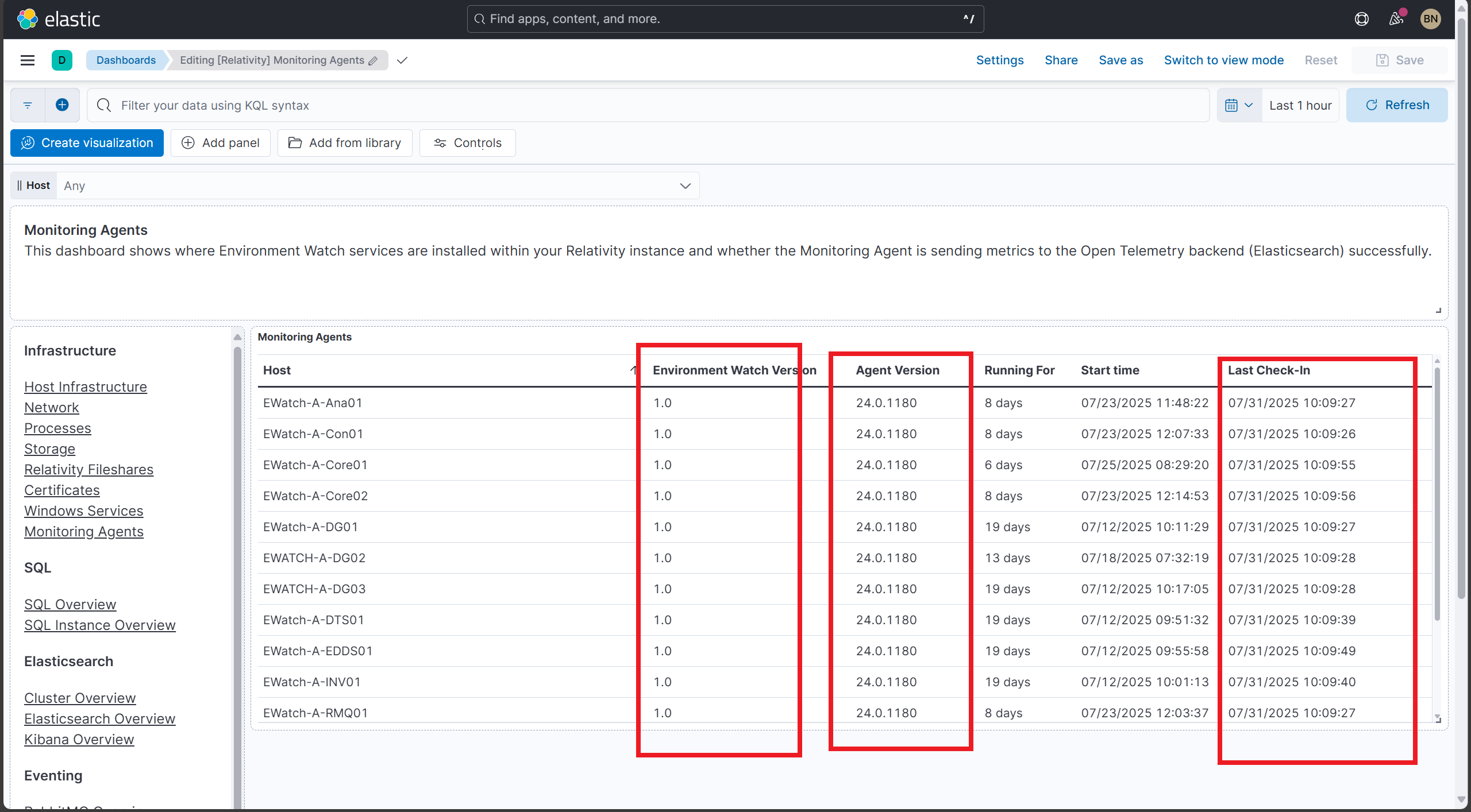The width and height of the screenshot is (1471, 812).
Task: Open the main navigation hamburger menu
Action: pos(27,60)
